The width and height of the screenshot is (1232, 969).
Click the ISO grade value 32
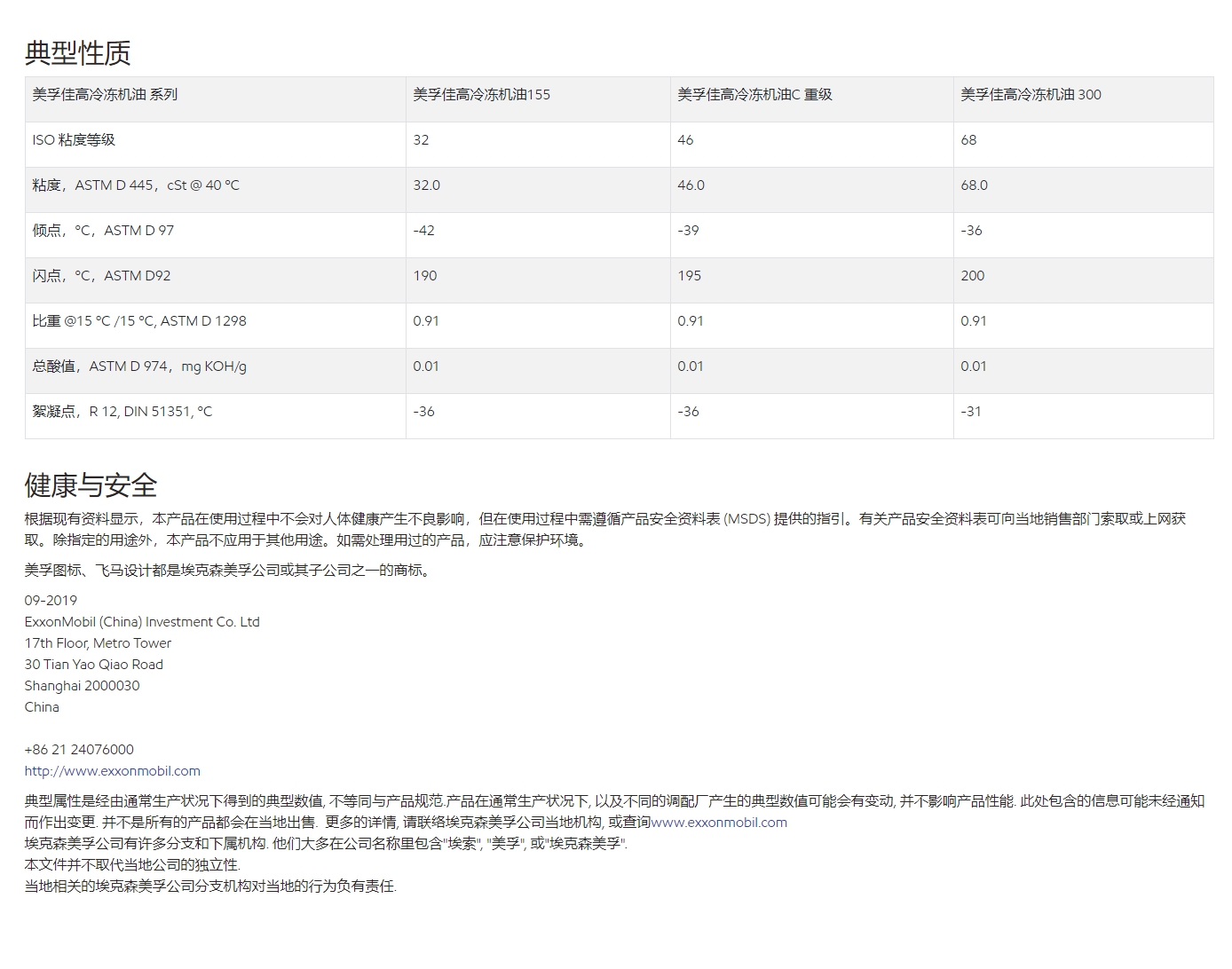(x=421, y=140)
